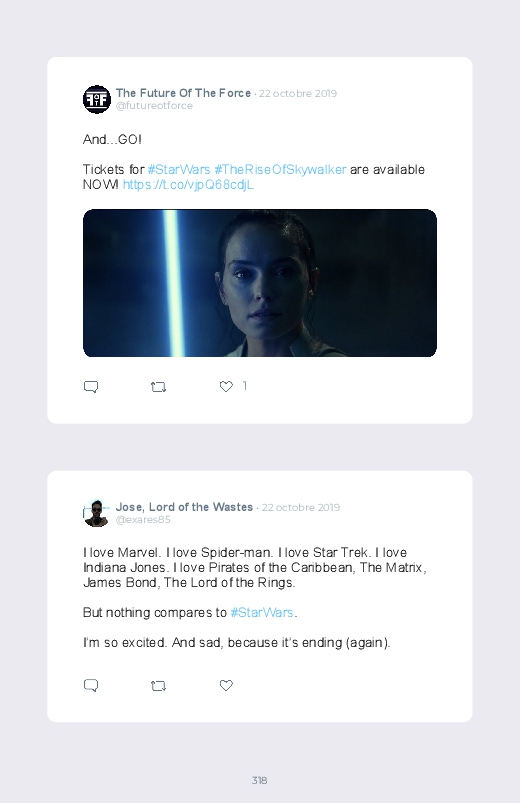Open Jose, Lord of the Wastes profile name
The image size is (520, 803).
pyautogui.click(x=184, y=507)
